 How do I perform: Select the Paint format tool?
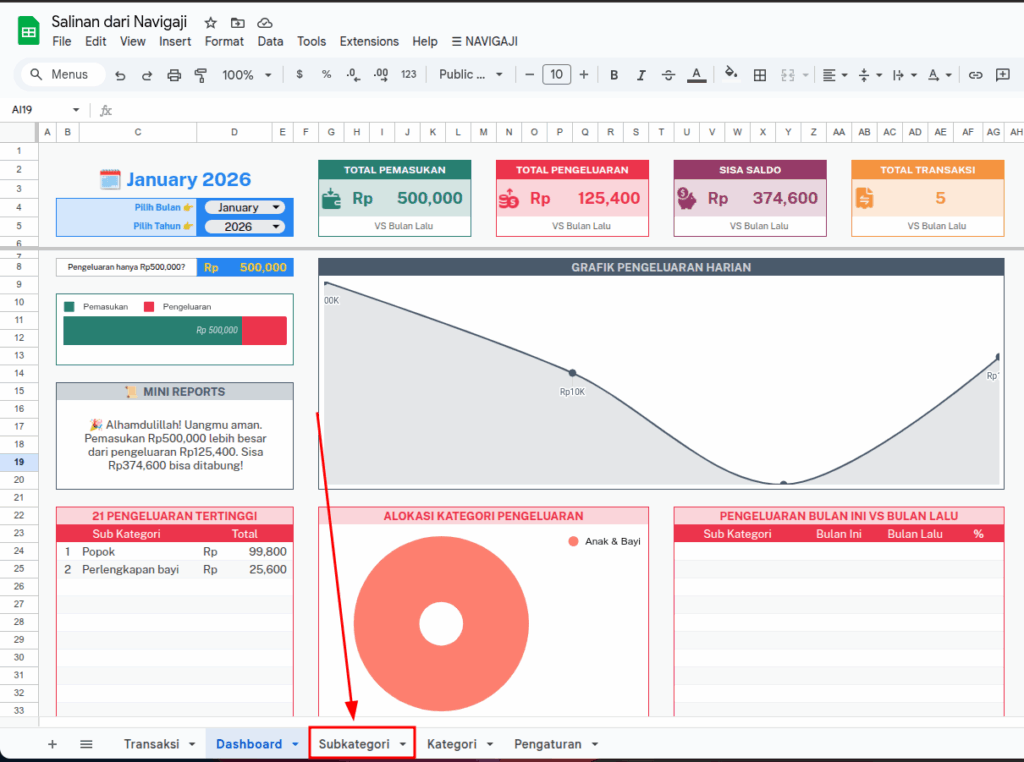point(200,75)
